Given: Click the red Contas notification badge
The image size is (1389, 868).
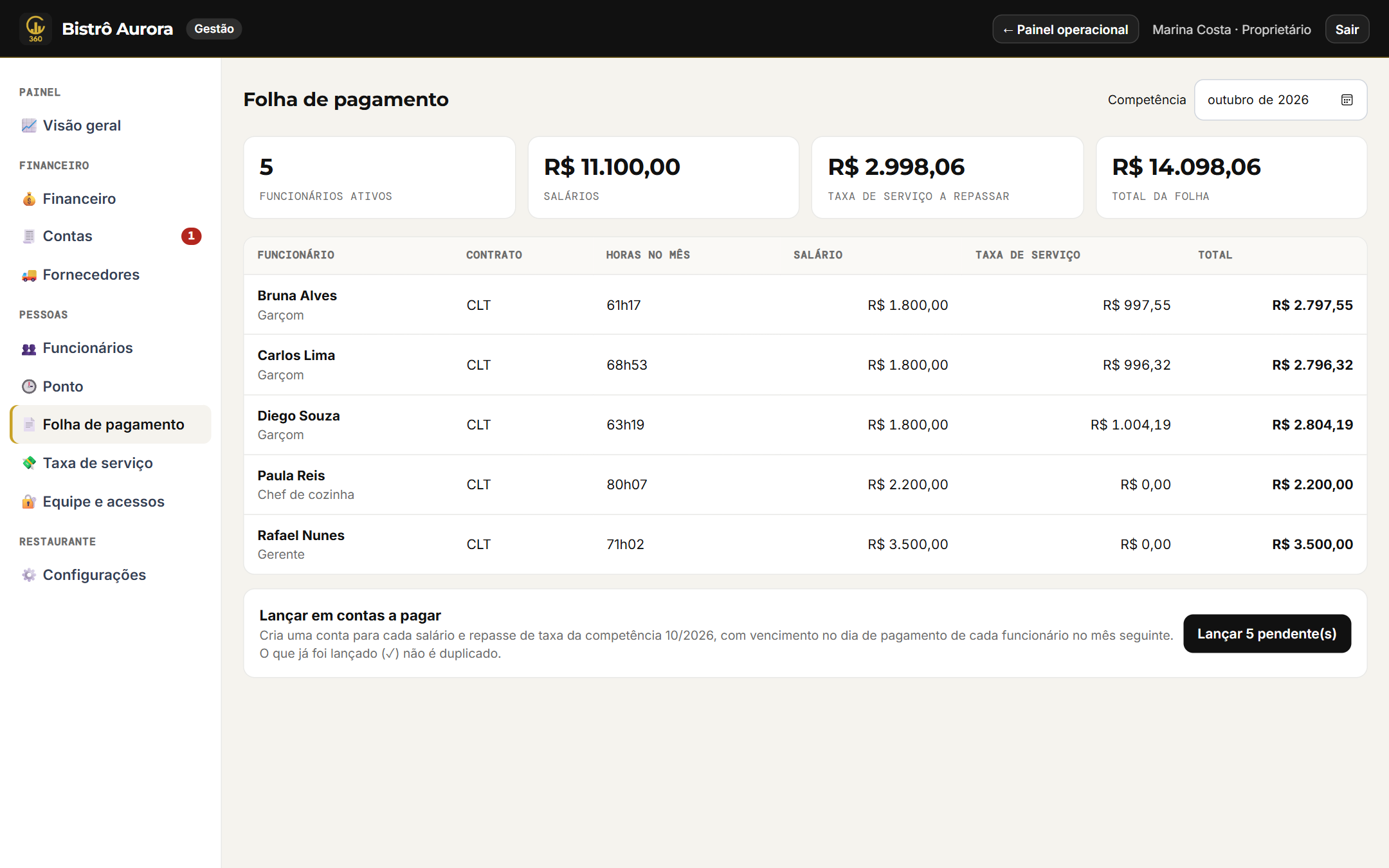Looking at the screenshot, I should click(x=191, y=236).
